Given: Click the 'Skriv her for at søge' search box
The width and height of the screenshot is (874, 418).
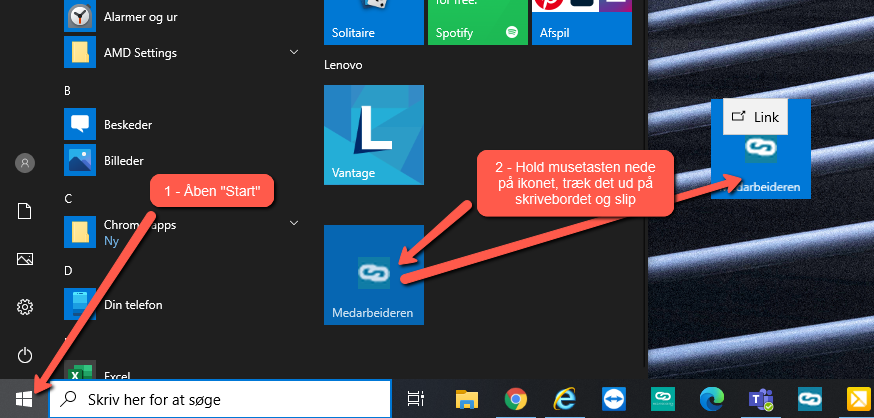Looking at the screenshot, I should (x=220, y=399).
